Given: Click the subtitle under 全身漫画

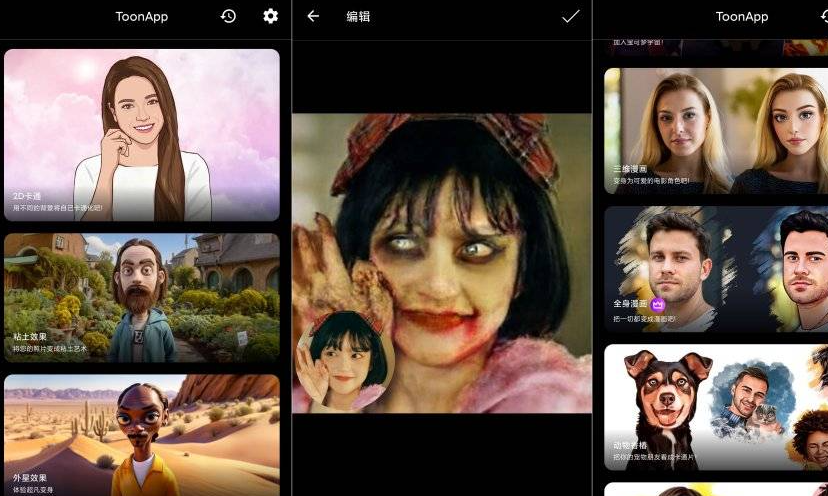Looking at the screenshot, I should pyautogui.click(x=644, y=319).
